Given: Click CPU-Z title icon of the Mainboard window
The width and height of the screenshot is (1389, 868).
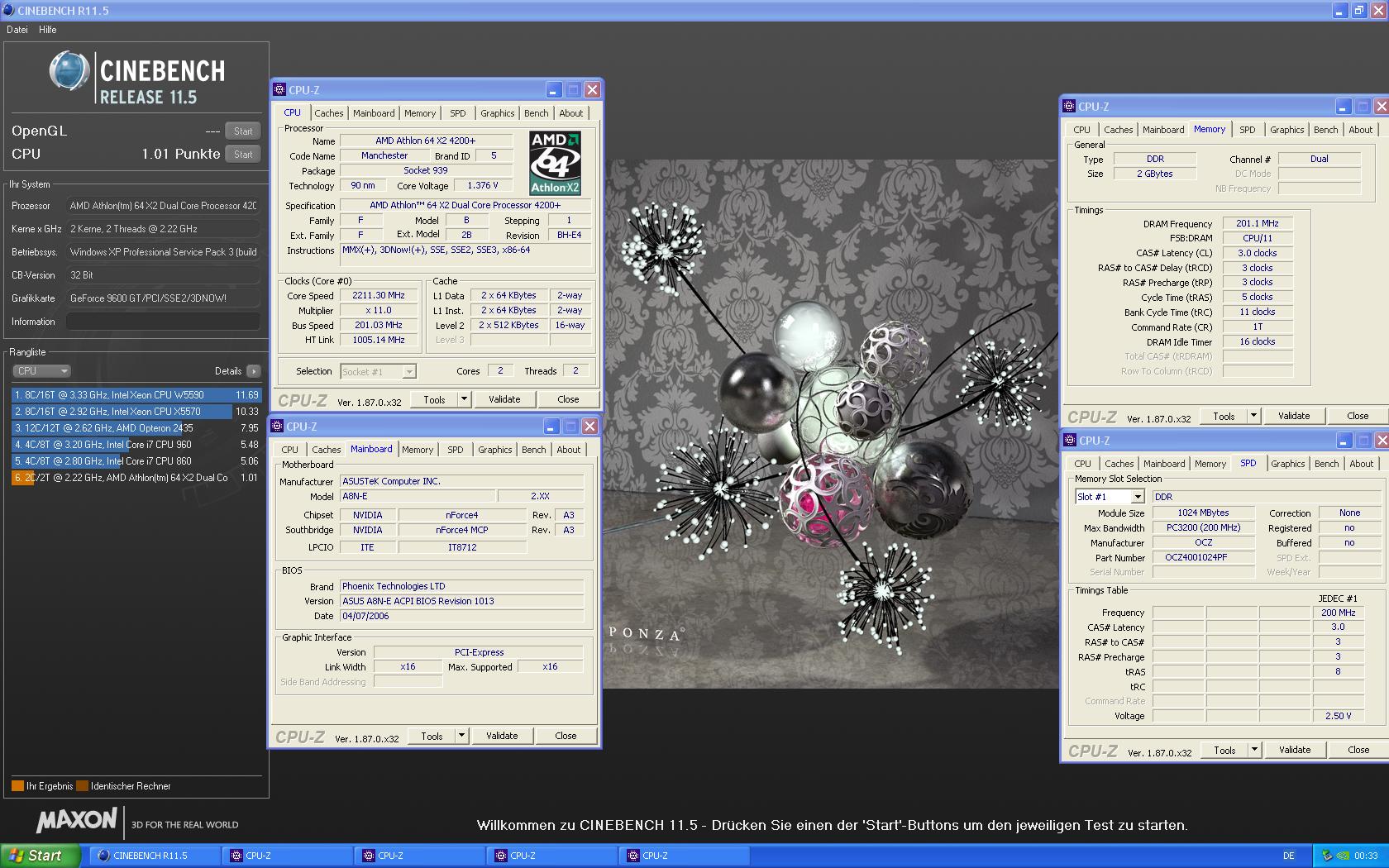Looking at the screenshot, I should (277, 427).
